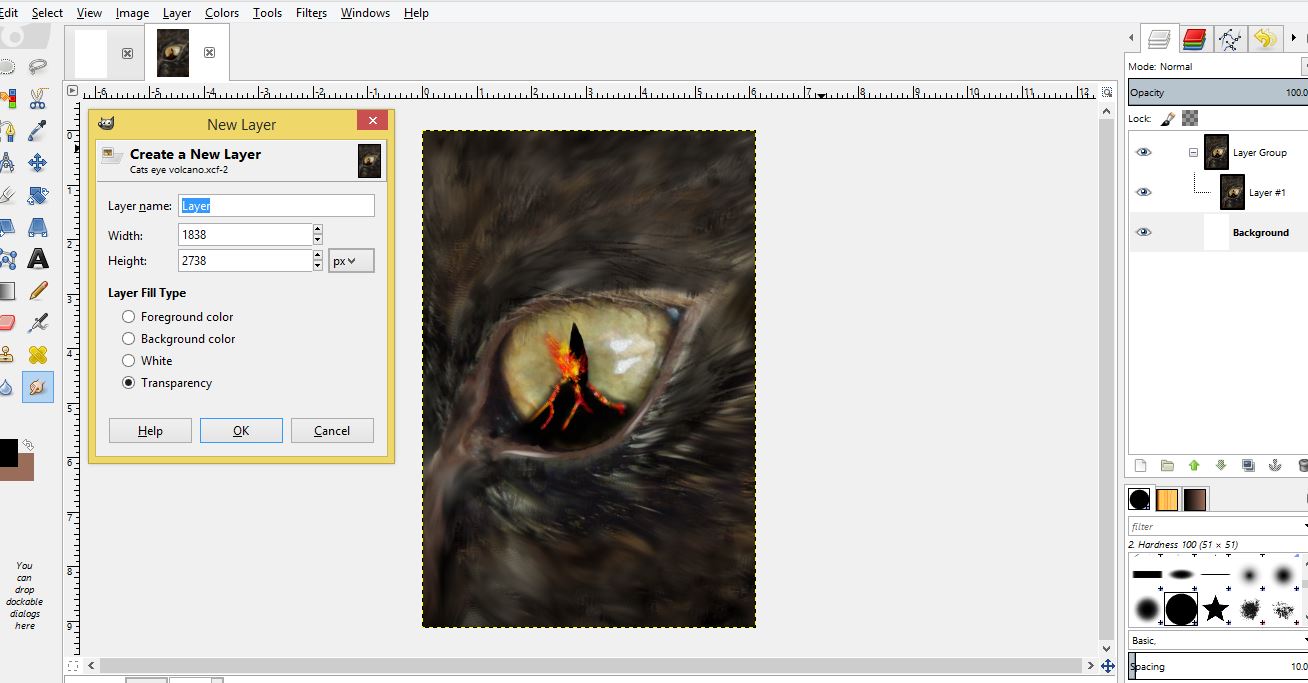1308x683 pixels.
Task: Collapse the Layer Group tree
Action: [x=1193, y=153]
